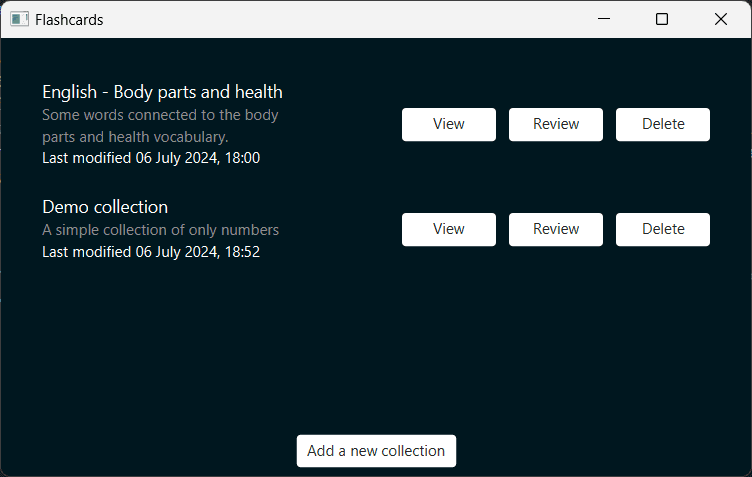Click the 'Demo collection' title text
The image size is (752, 477).
pyautogui.click(x=105, y=207)
